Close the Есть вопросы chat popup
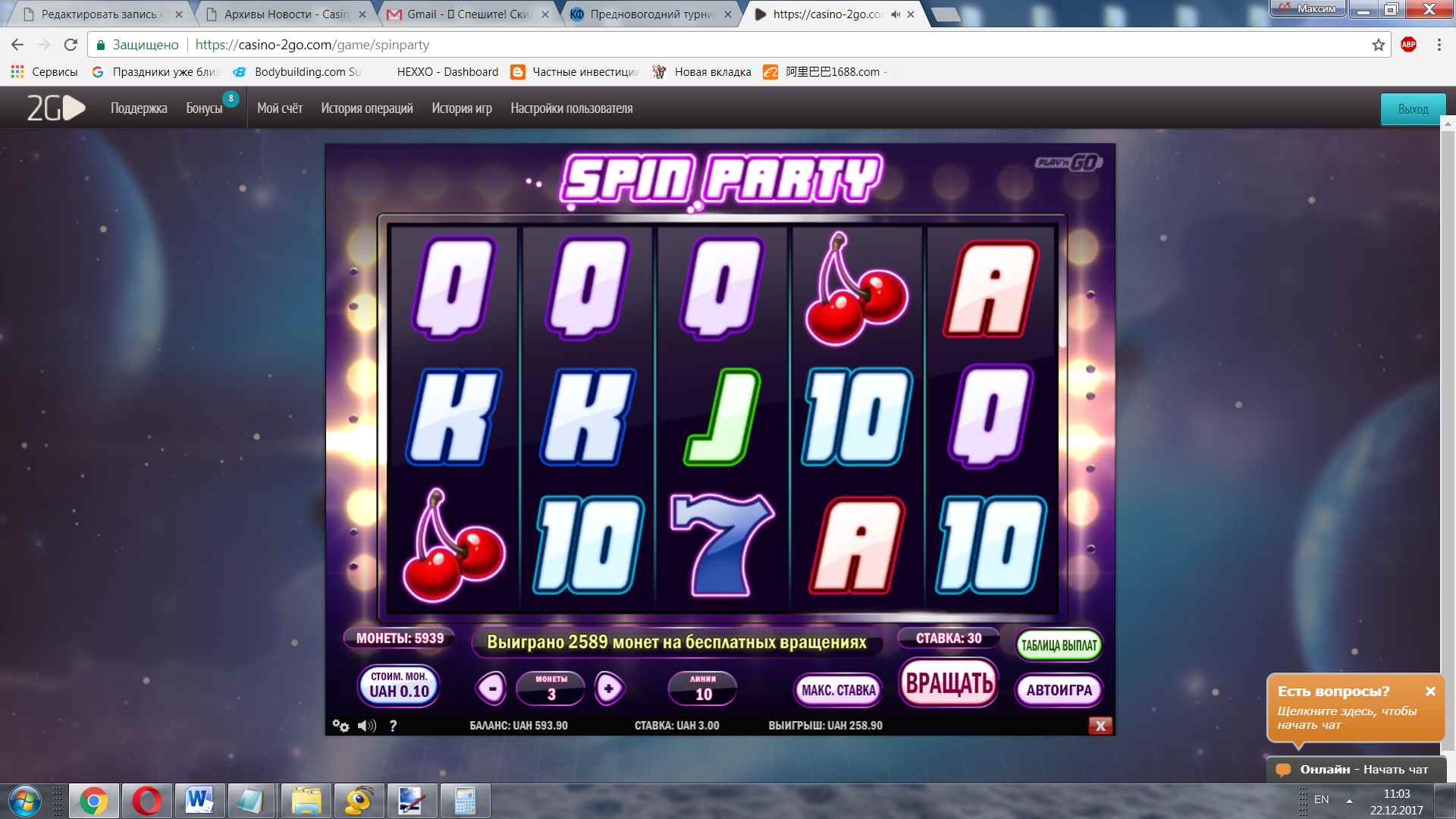 pyautogui.click(x=1430, y=692)
